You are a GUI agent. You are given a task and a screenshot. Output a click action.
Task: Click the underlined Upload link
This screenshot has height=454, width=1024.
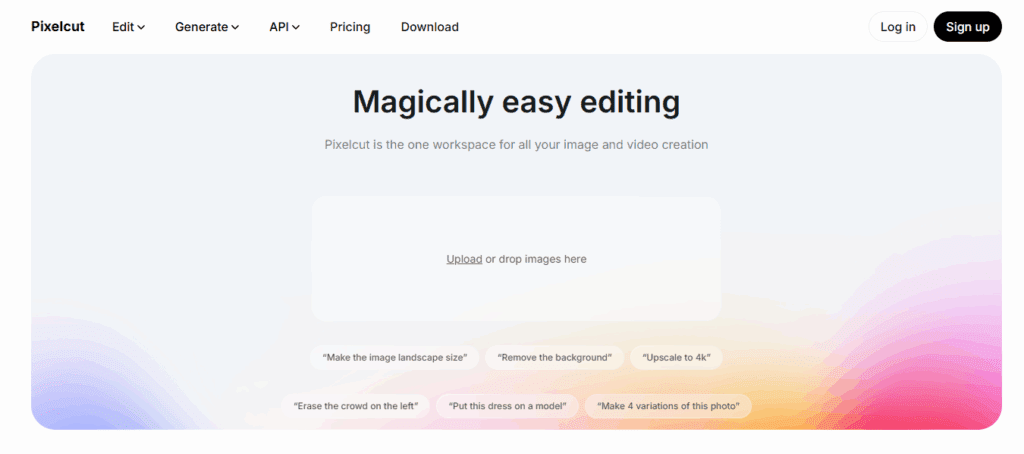[x=464, y=259]
